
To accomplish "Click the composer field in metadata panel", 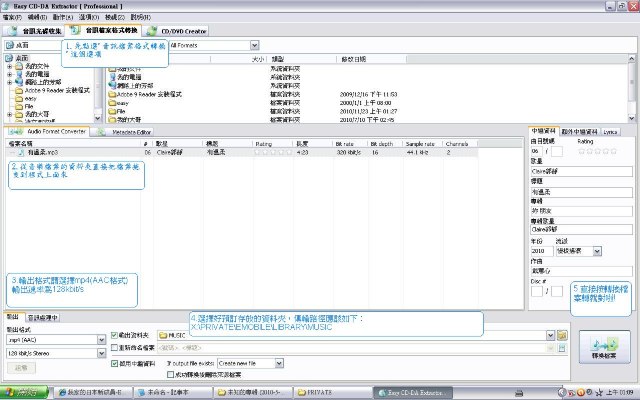I will [x=581, y=271].
